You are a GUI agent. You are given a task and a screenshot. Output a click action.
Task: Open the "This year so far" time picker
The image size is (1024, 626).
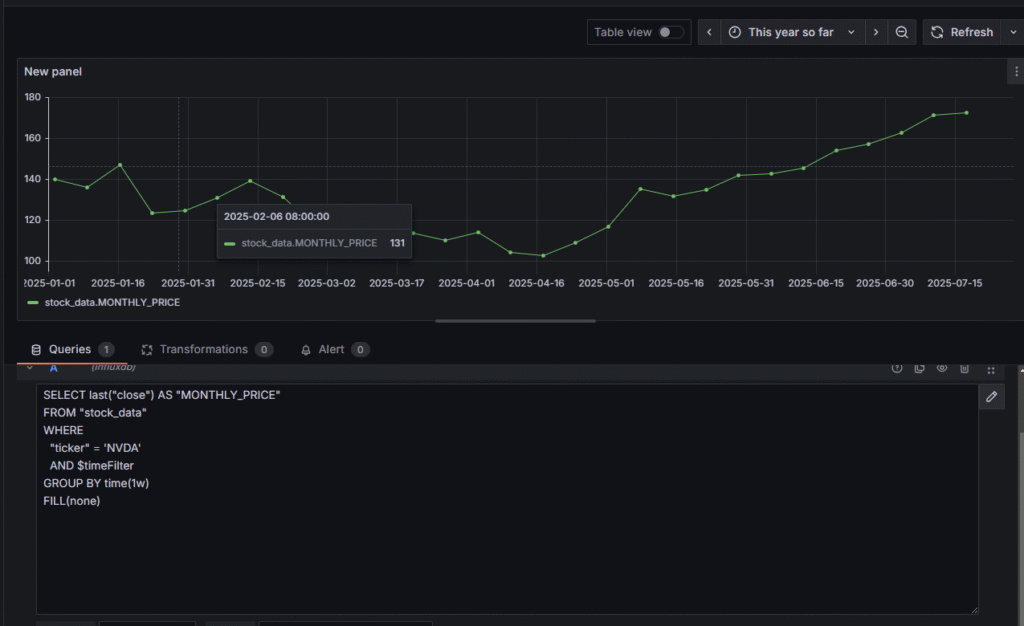coord(790,32)
